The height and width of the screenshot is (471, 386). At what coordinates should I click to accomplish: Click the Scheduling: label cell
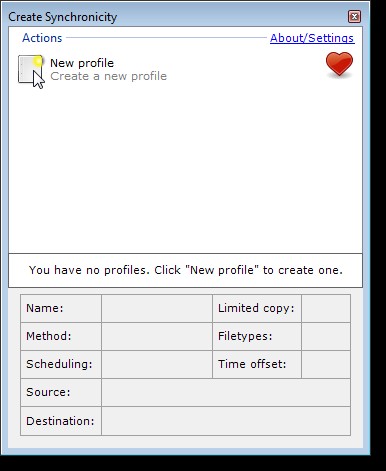(61, 364)
